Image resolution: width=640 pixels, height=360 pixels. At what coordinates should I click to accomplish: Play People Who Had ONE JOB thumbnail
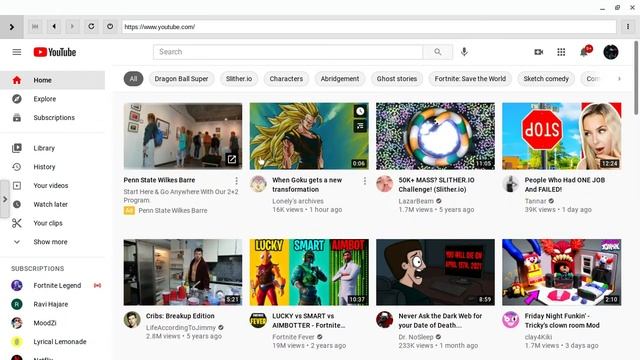point(562,136)
